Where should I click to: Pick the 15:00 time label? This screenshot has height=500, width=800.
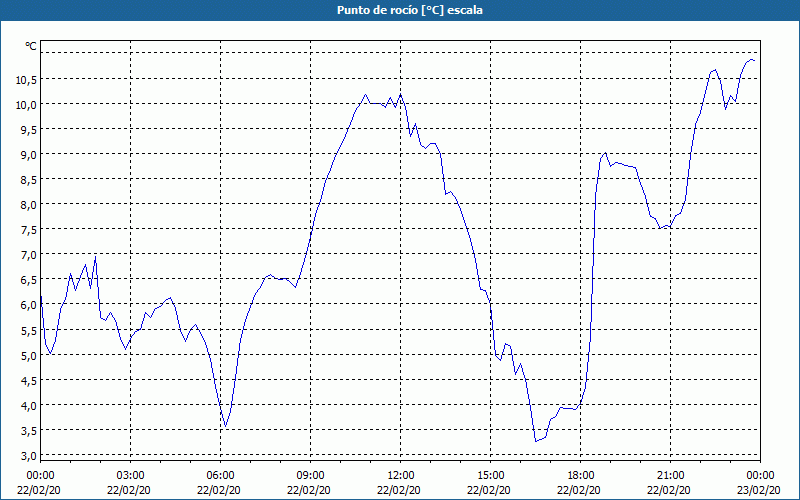pyautogui.click(x=490, y=476)
